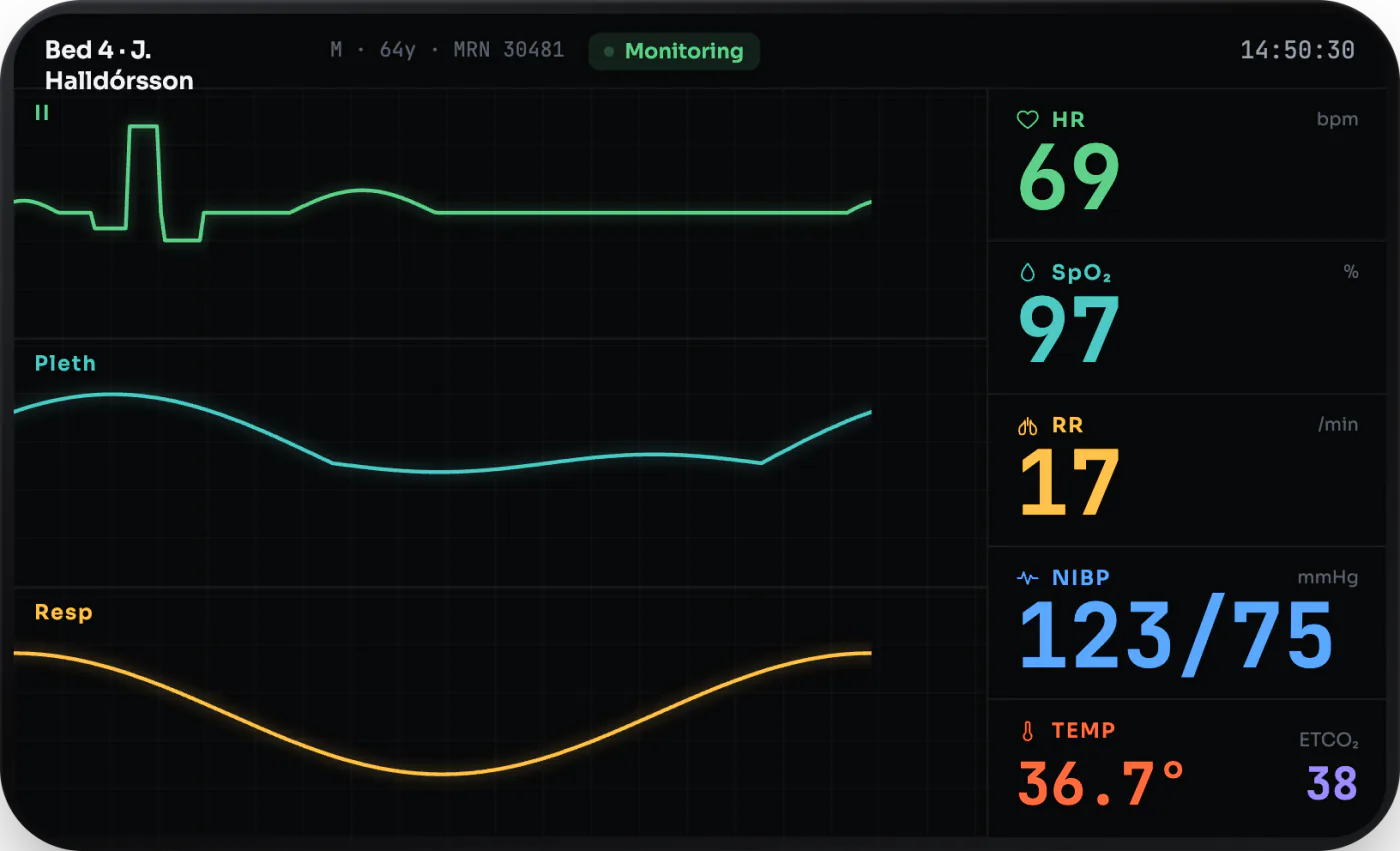
Task: Click the droplet icon beside SpO₂
Action: 1028,272
